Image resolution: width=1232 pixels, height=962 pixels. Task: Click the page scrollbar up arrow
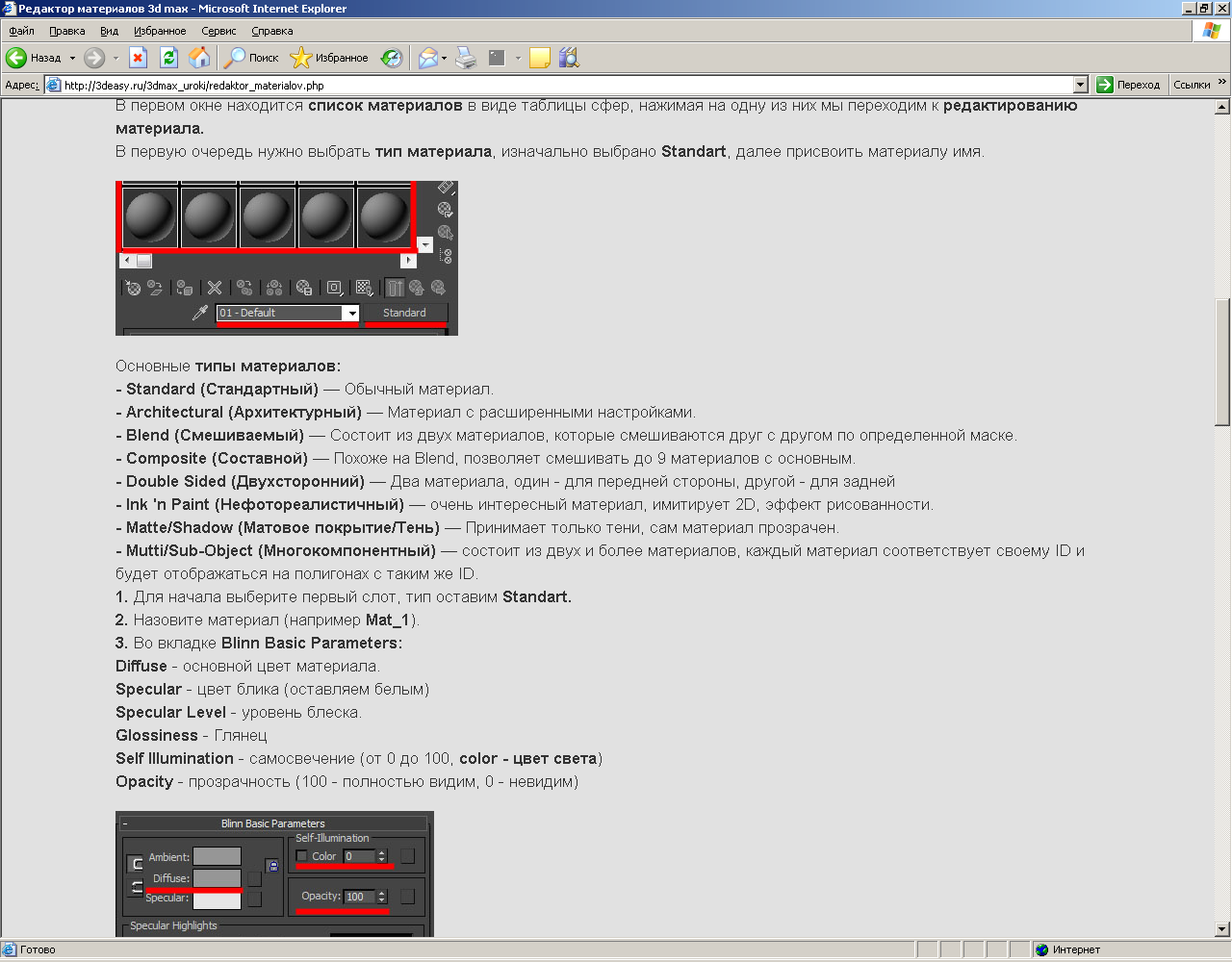[1223, 107]
